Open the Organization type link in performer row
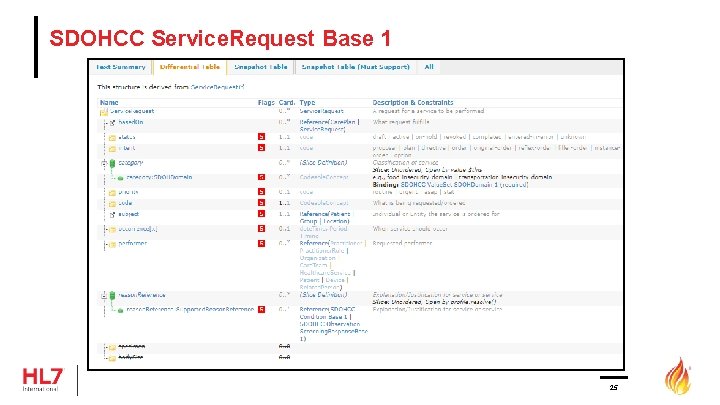 click(317, 258)
